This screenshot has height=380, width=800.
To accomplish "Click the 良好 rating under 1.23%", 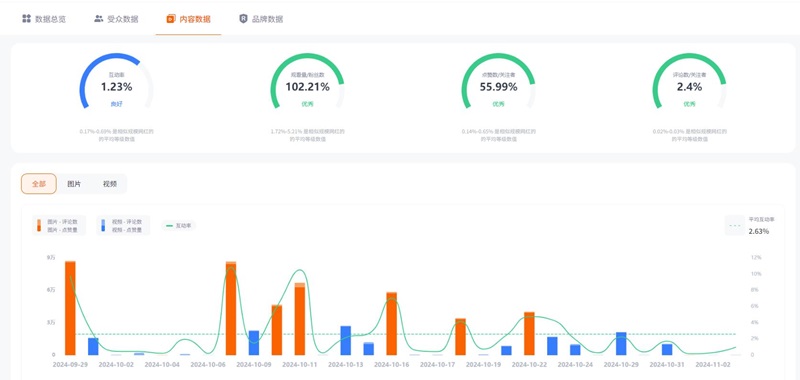I will point(116,104).
